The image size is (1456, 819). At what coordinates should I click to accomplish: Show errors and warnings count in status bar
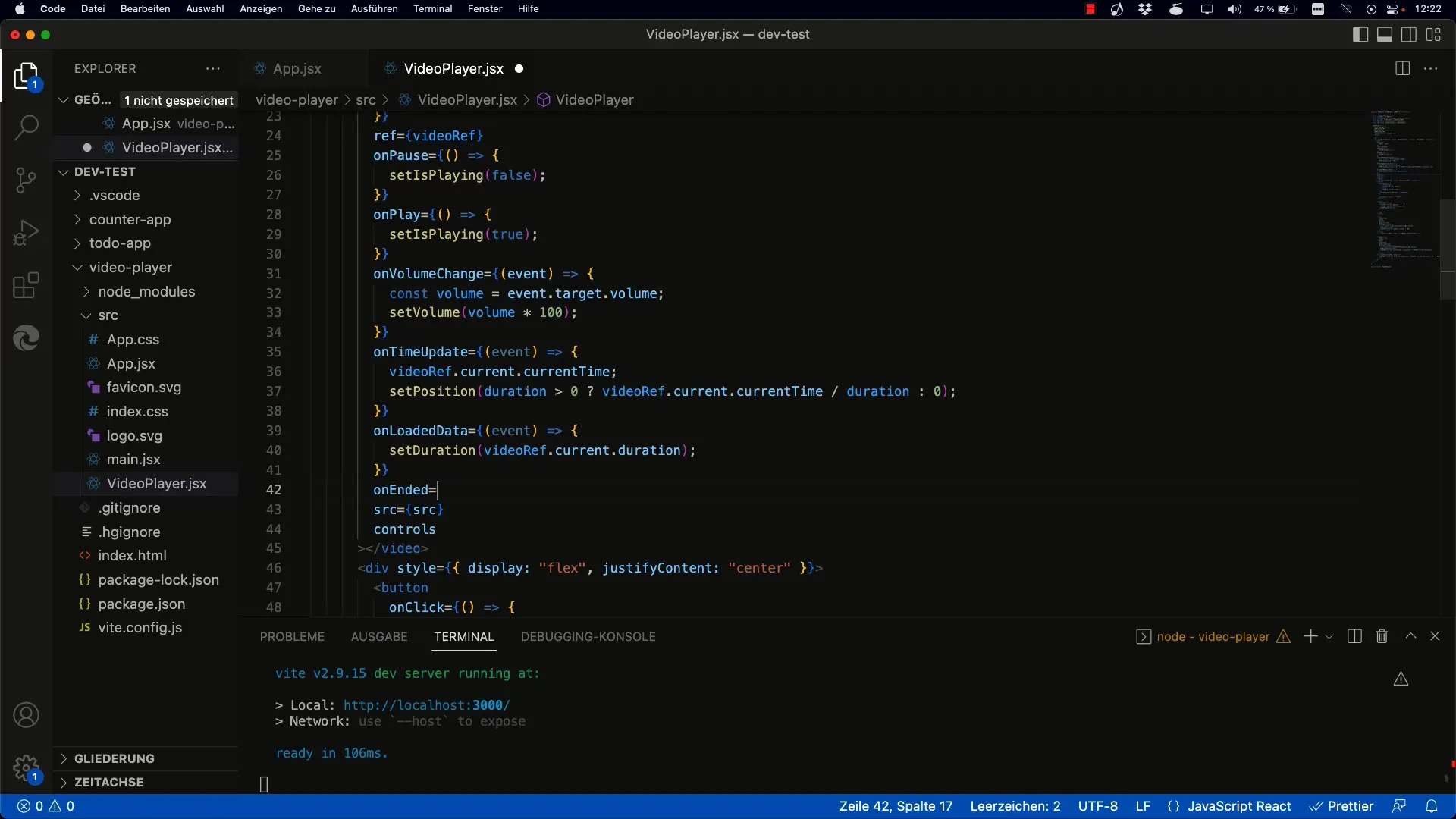pos(46,806)
